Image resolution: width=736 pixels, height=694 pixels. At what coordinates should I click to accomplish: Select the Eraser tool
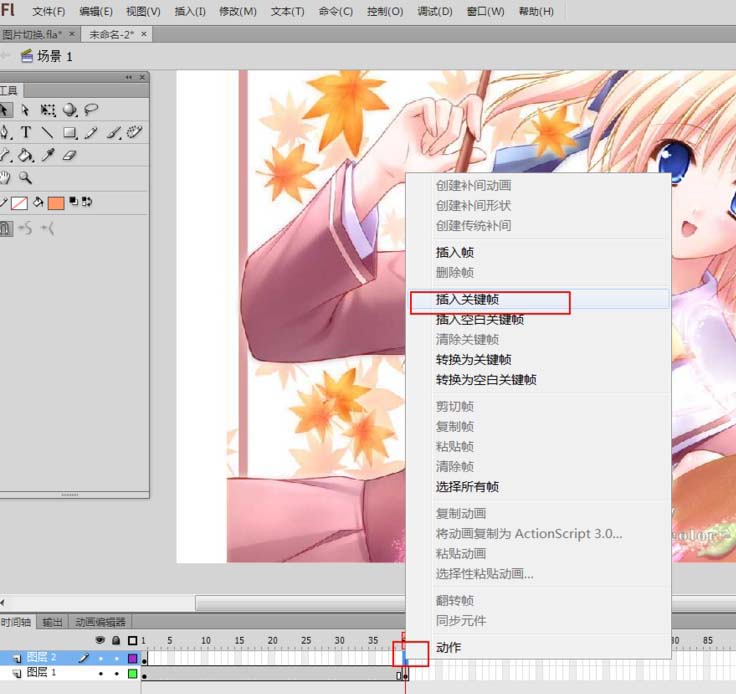69,155
